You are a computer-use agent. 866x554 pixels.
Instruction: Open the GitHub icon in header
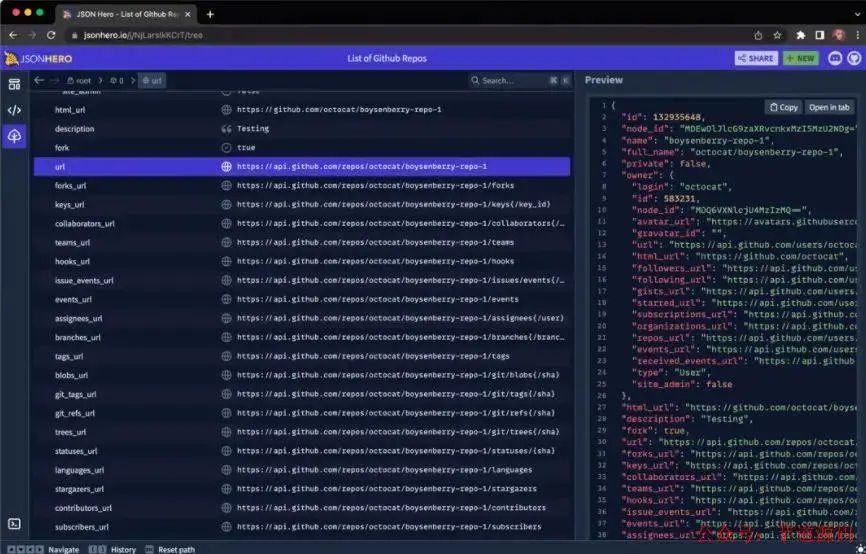pos(854,58)
